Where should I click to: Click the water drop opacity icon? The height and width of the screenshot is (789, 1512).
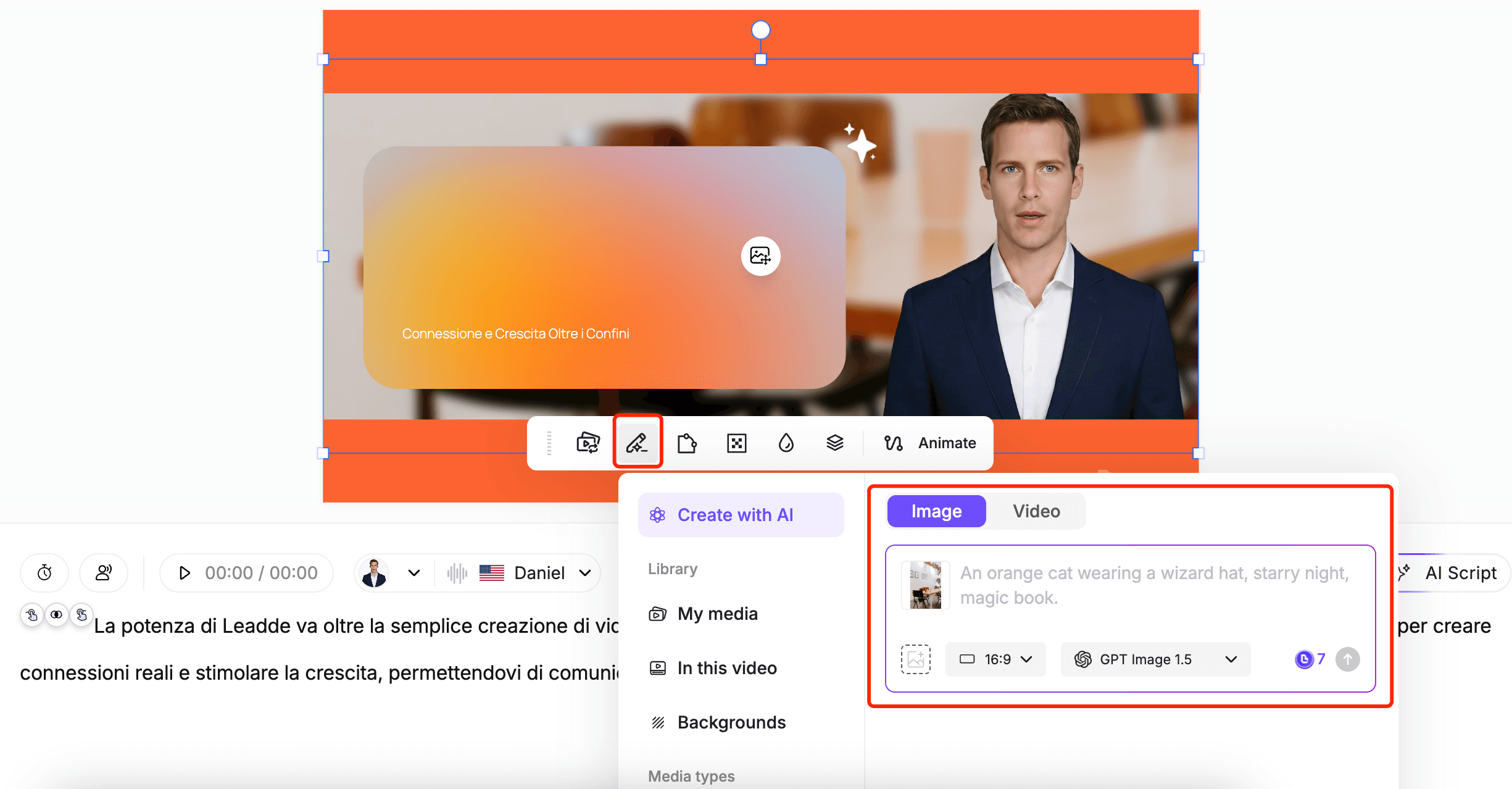coord(786,443)
